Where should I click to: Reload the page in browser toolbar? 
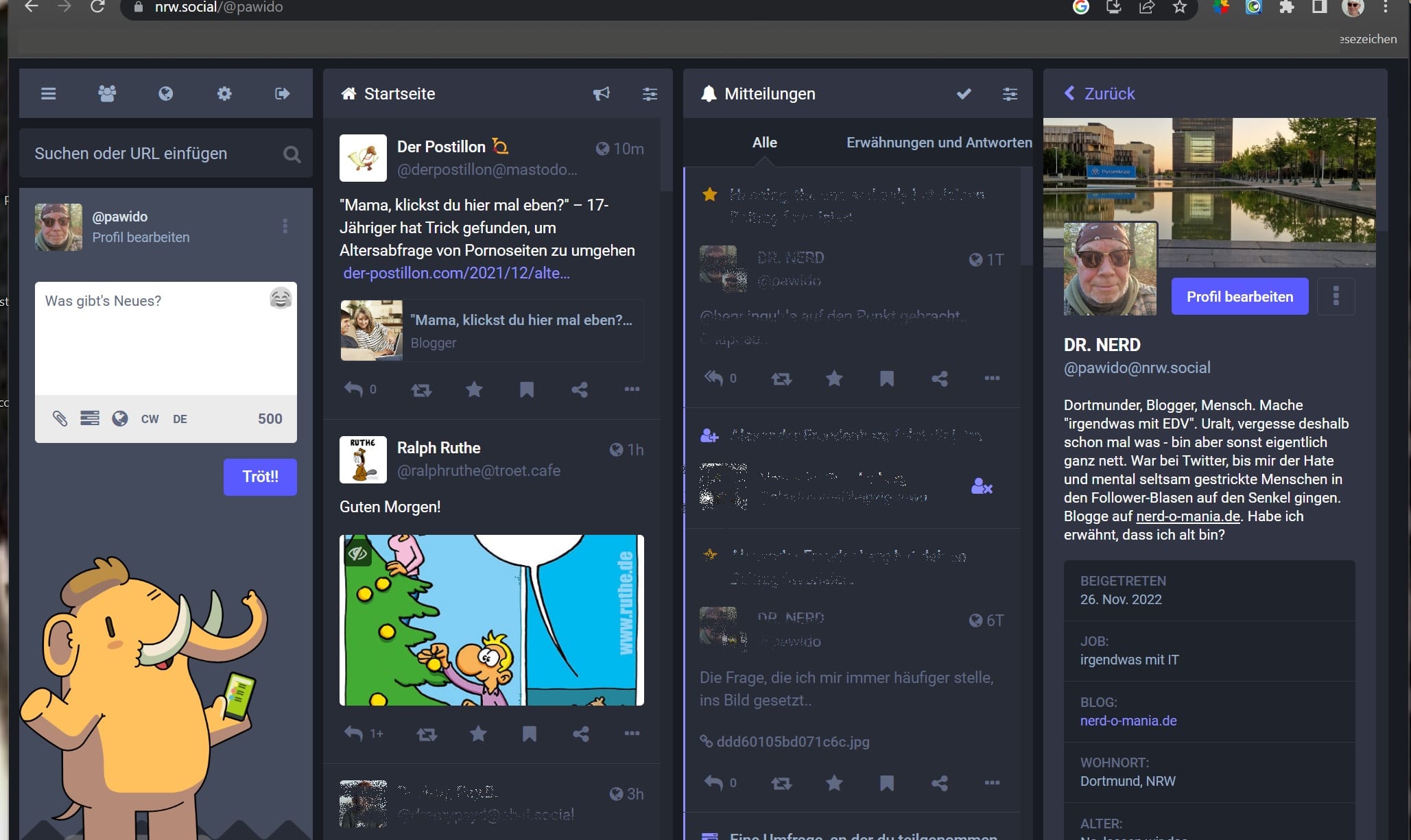97,7
